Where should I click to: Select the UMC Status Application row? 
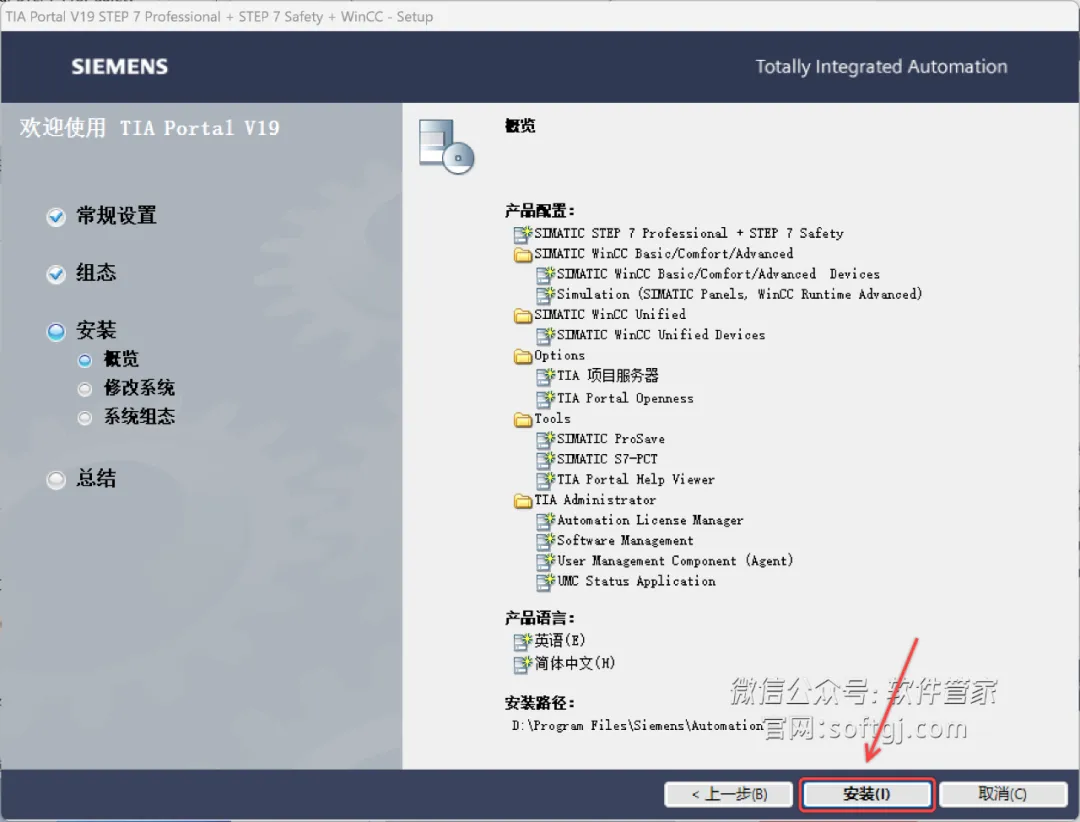636,581
